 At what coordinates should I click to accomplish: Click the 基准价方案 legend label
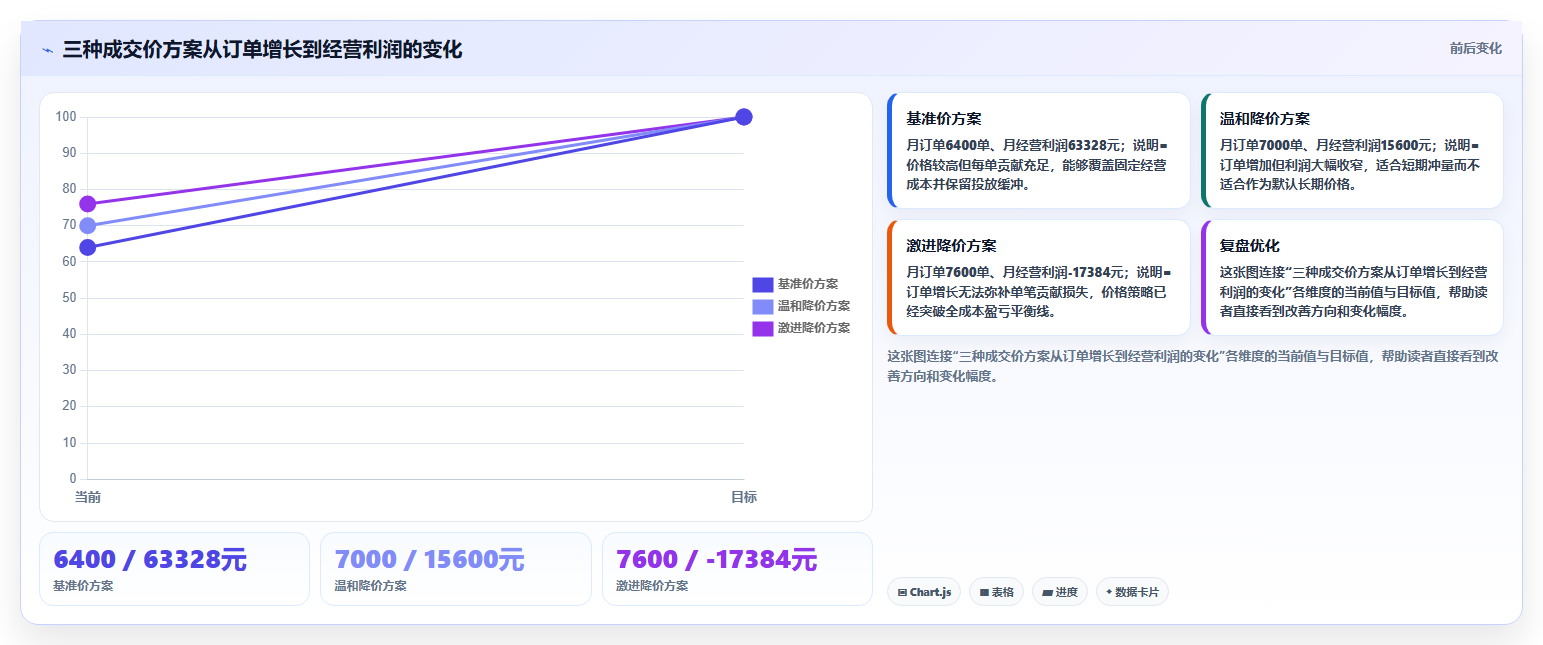click(x=808, y=284)
